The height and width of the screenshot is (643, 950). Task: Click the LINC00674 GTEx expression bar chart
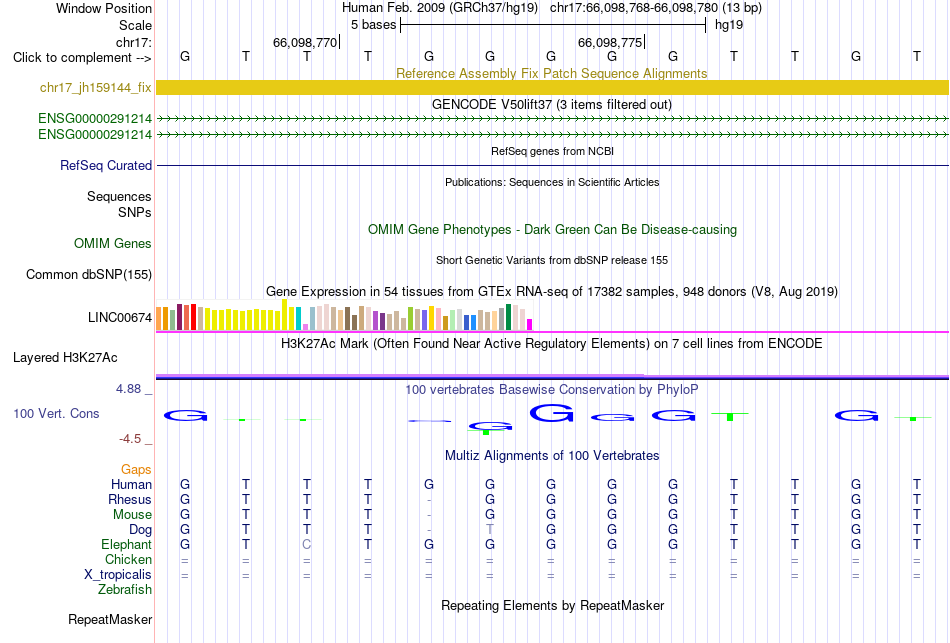tap(344, 315)
